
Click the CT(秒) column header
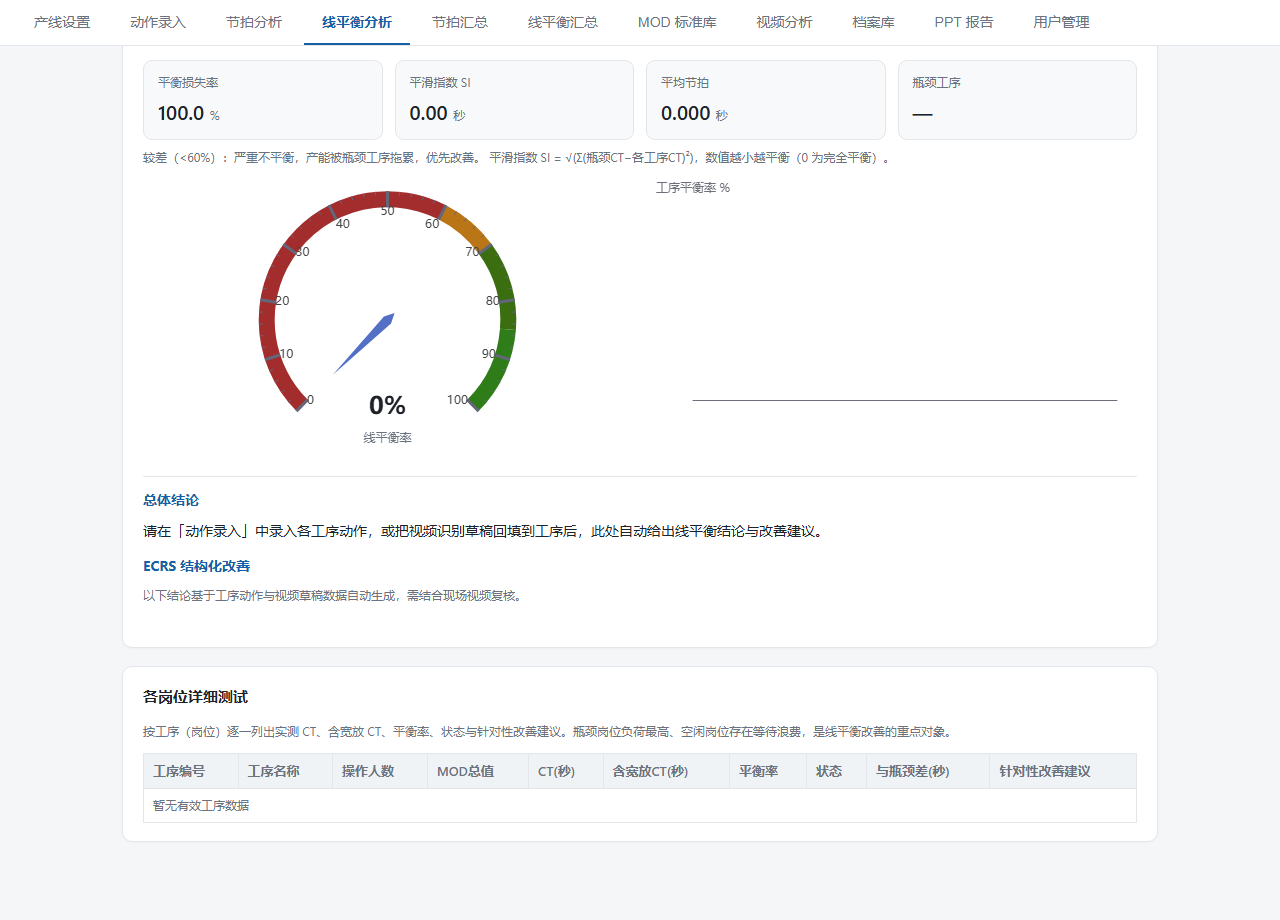coord(565,771)
